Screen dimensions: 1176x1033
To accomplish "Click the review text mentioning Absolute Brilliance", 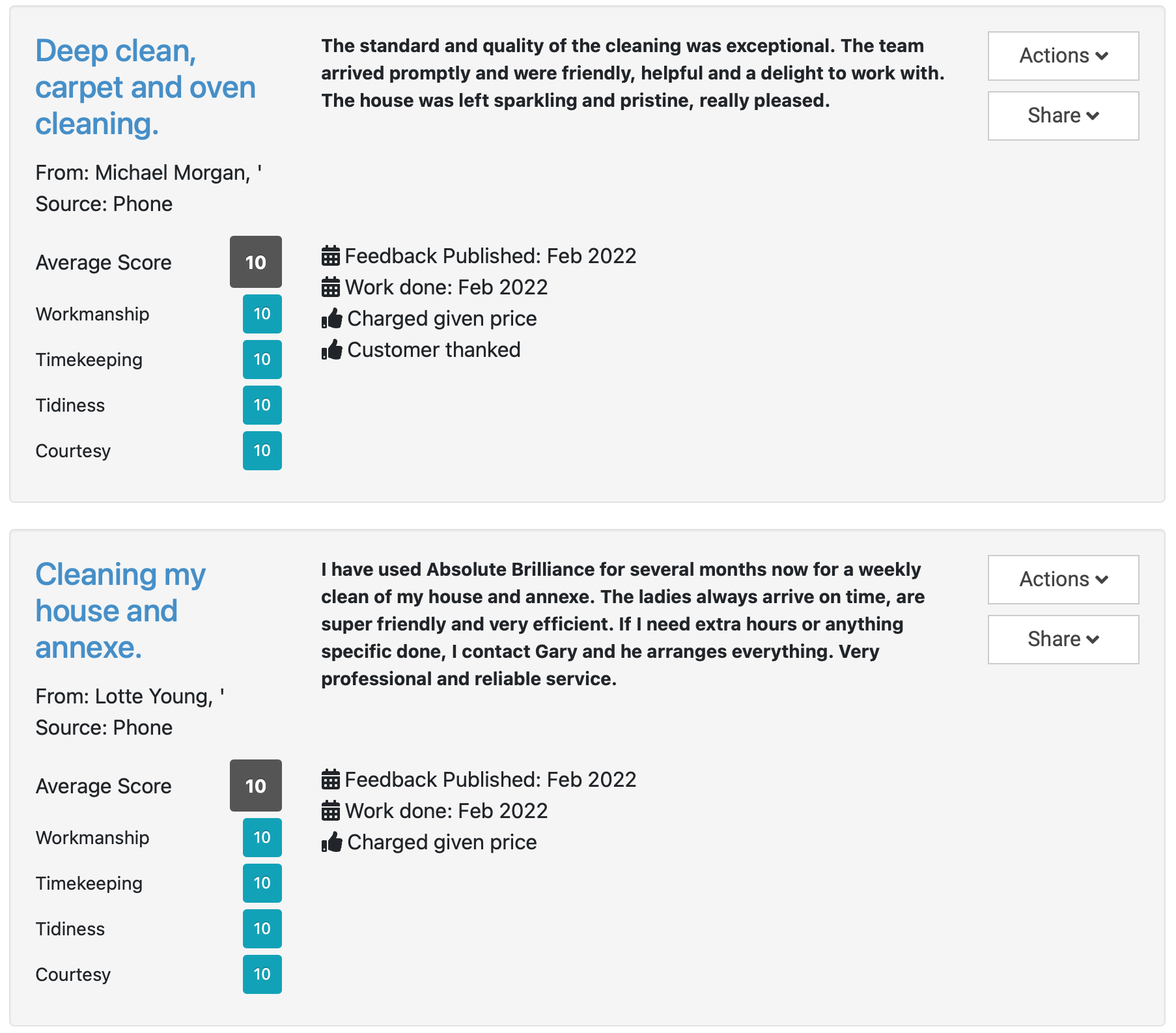I will 622,624.
